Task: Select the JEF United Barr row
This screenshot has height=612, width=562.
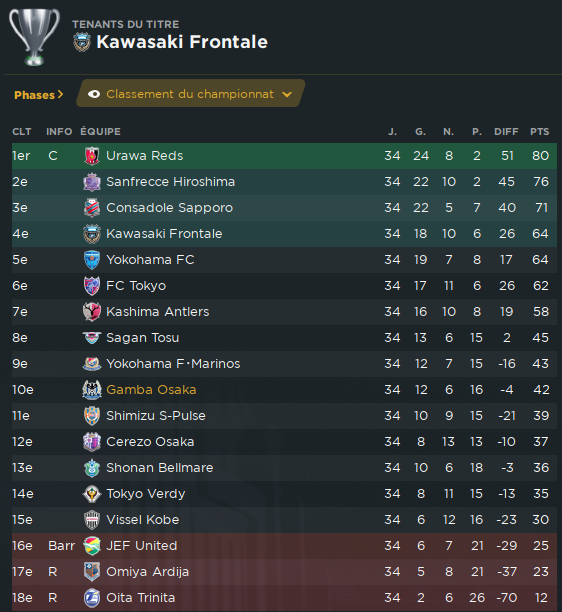Action: (x=284, y=546)
